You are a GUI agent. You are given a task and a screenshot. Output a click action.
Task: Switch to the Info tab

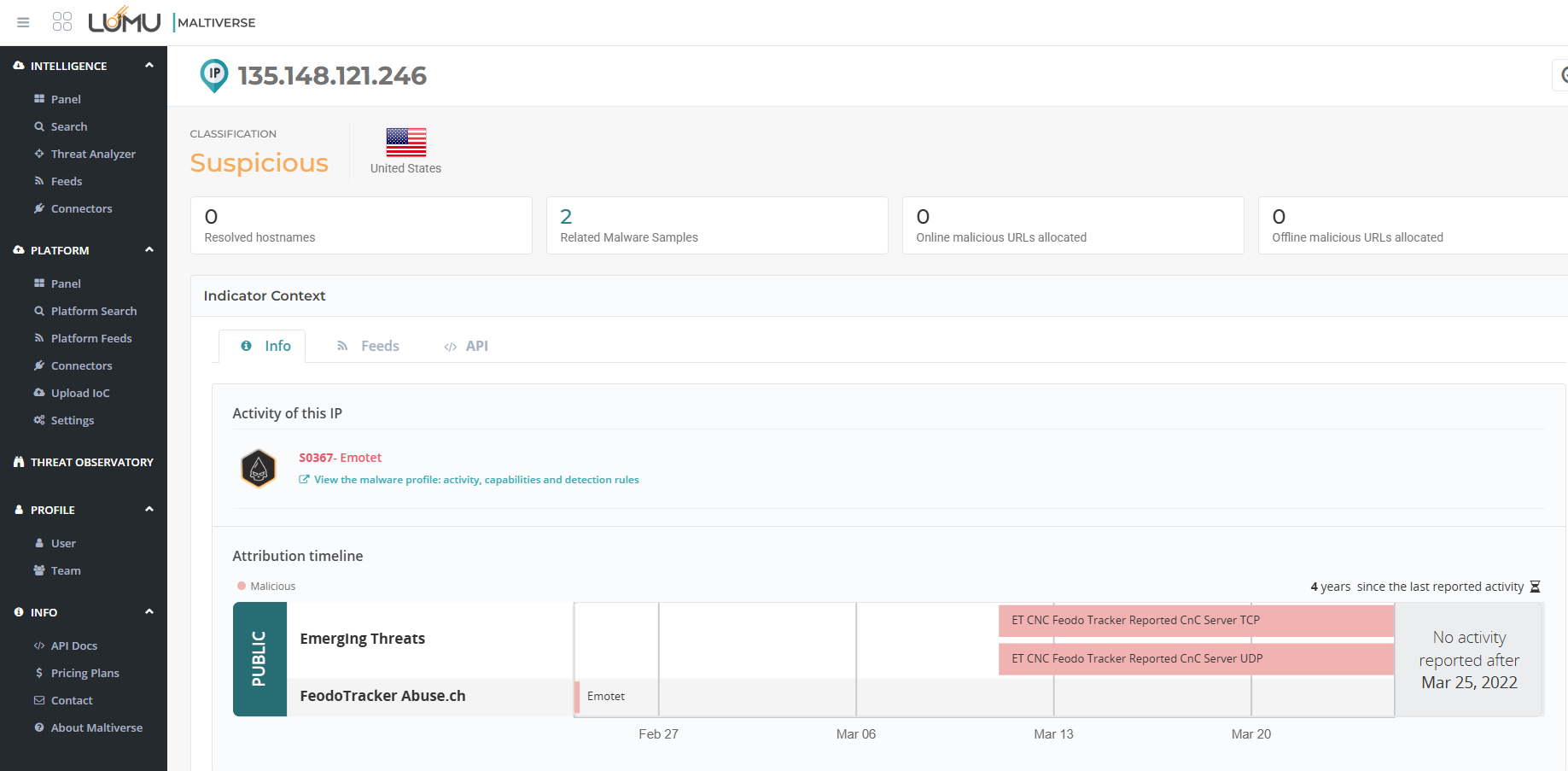point(263,346)
